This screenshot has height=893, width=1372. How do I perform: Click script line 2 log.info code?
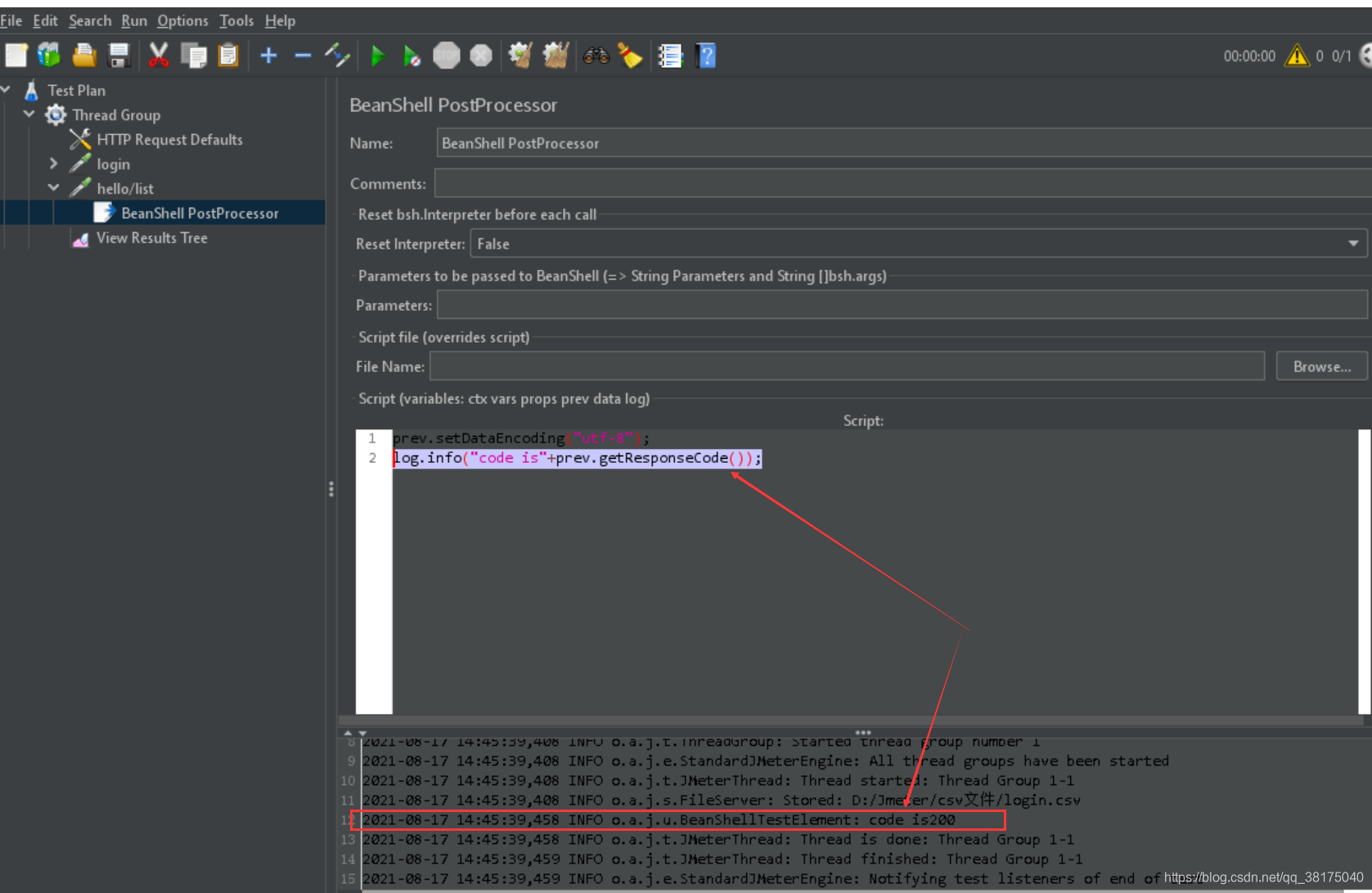577,458
